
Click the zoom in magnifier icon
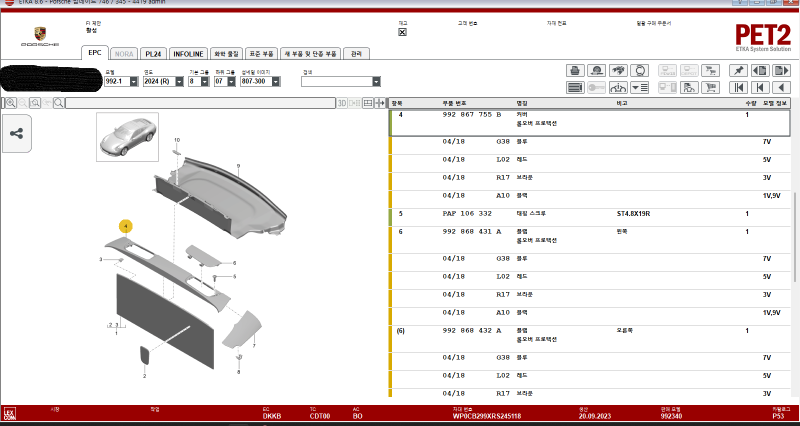coord(11,103)
